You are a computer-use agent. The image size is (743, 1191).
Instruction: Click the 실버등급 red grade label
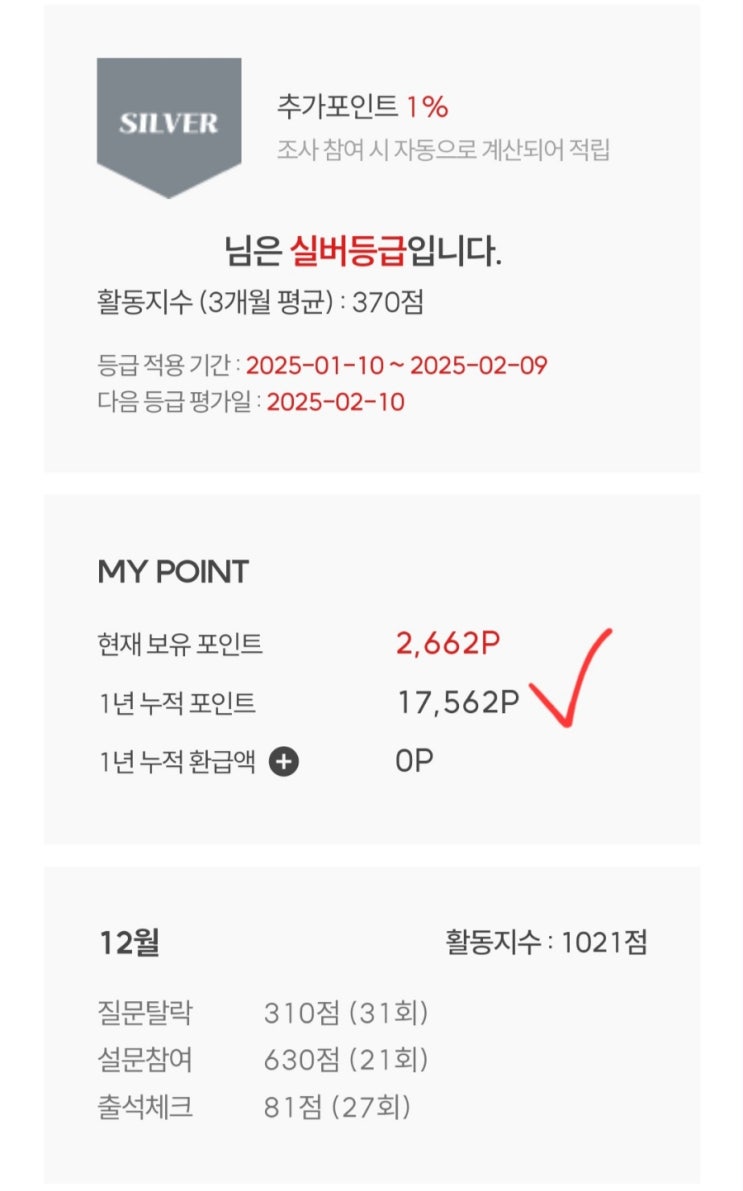point(348,250)
